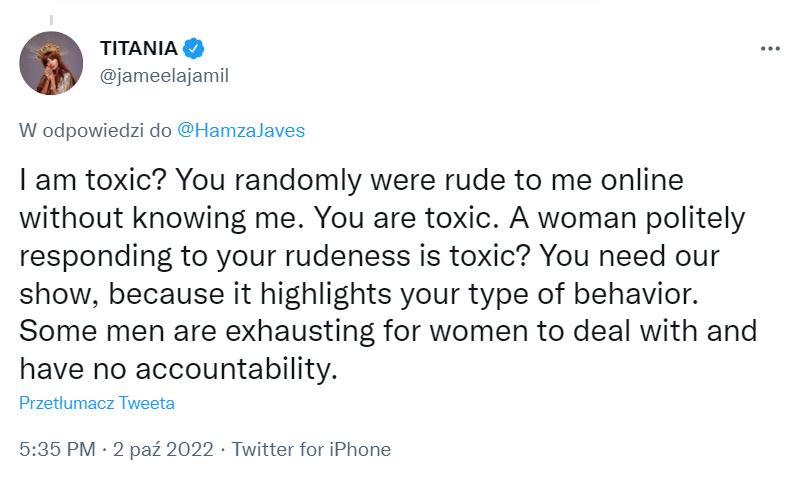Open the TITANIA profile avatar

51,63
